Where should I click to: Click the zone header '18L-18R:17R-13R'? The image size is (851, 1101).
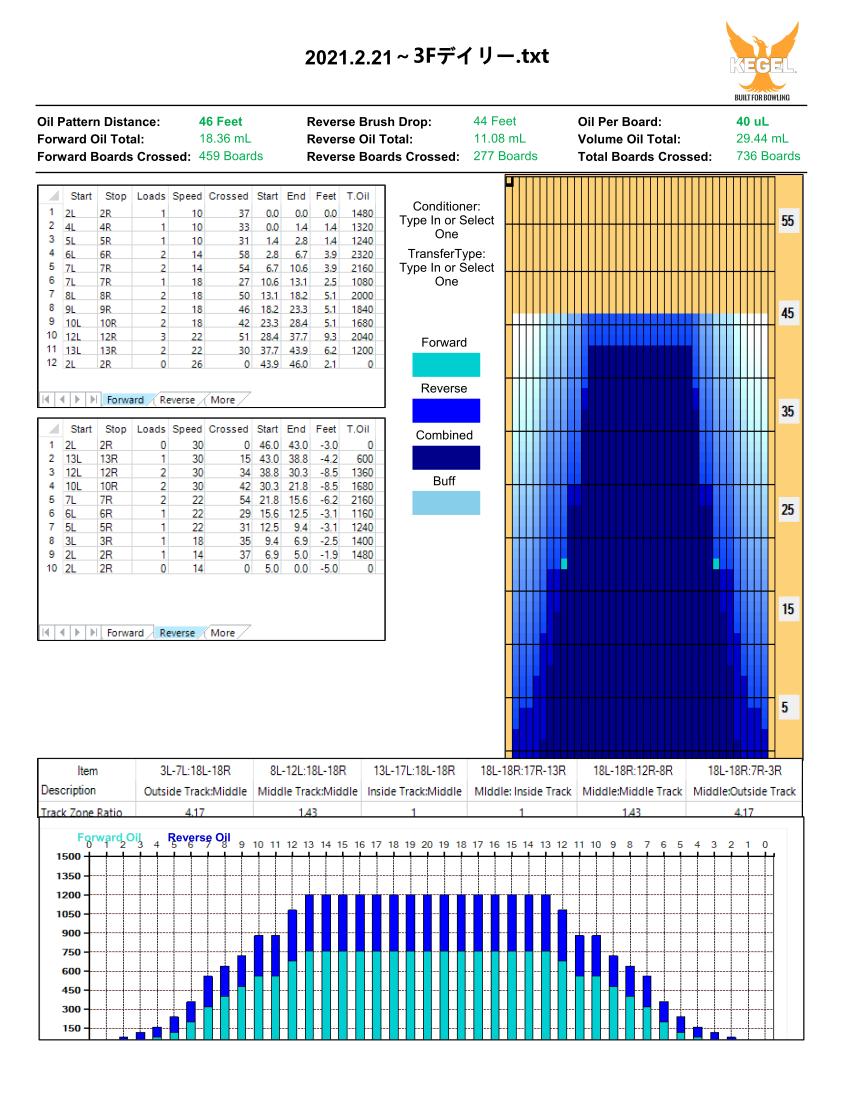523,771
